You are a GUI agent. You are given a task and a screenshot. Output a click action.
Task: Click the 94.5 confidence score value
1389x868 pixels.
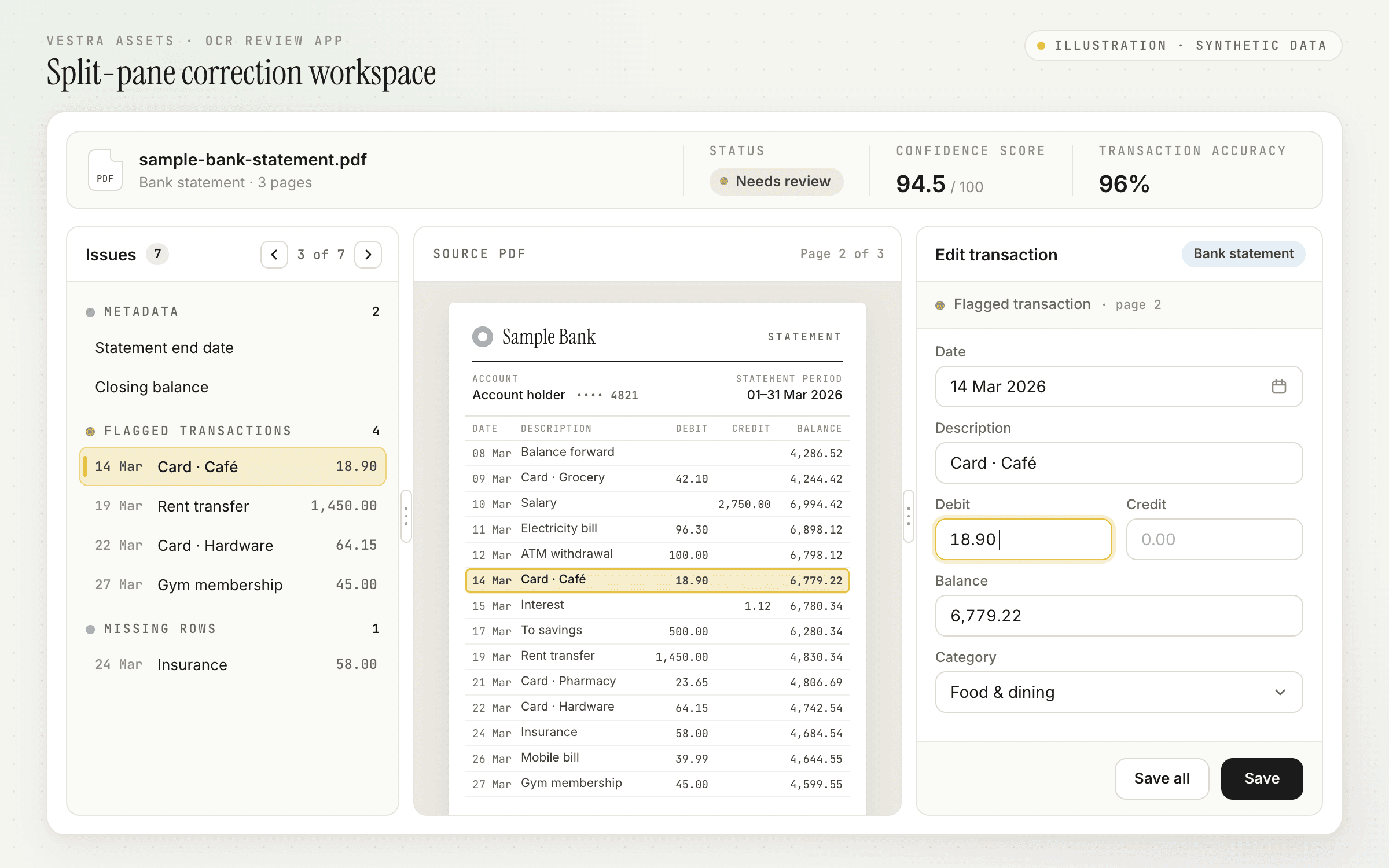click(x=920, y=184)
